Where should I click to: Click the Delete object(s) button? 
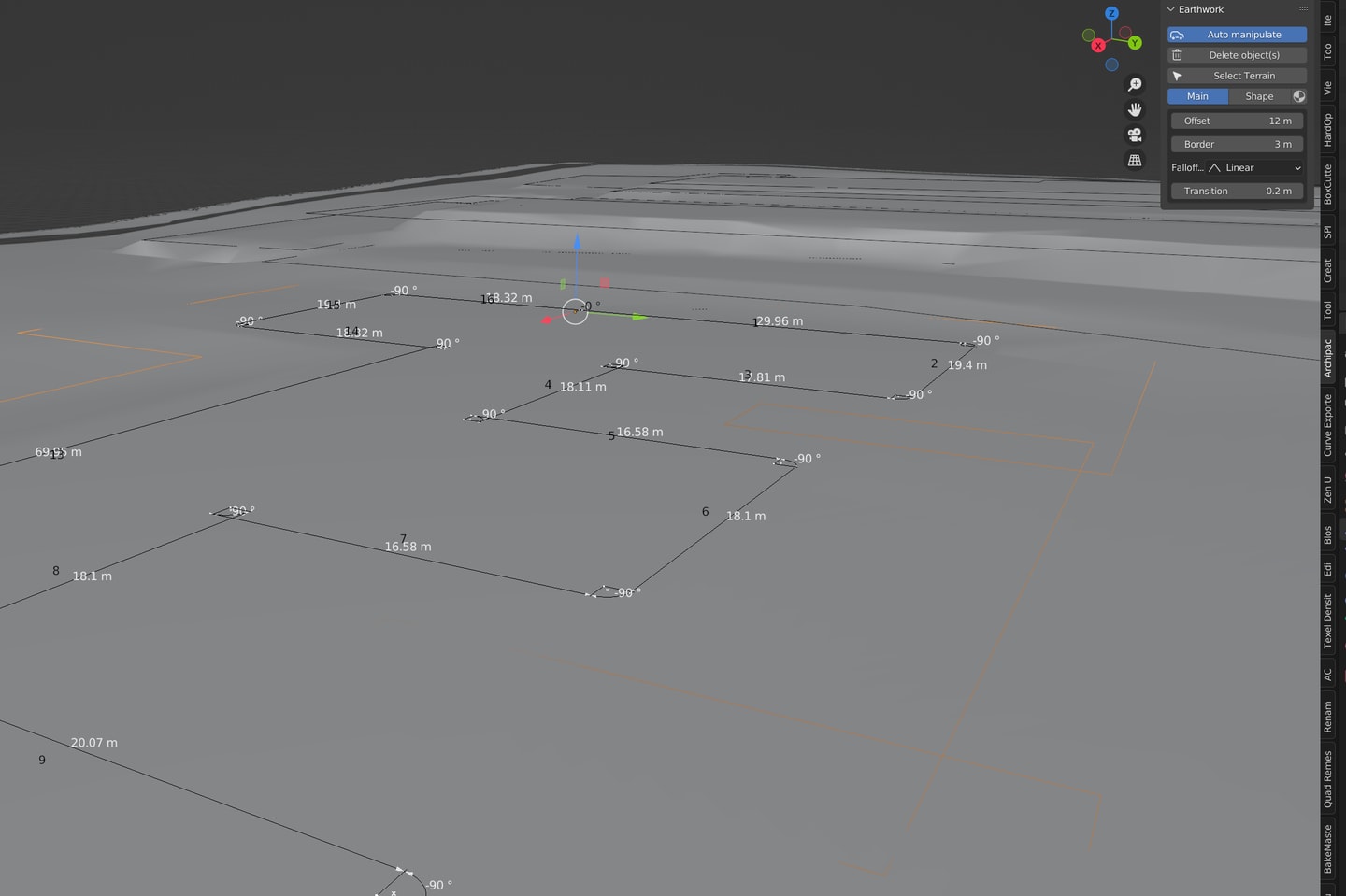tap(1237, 55)
